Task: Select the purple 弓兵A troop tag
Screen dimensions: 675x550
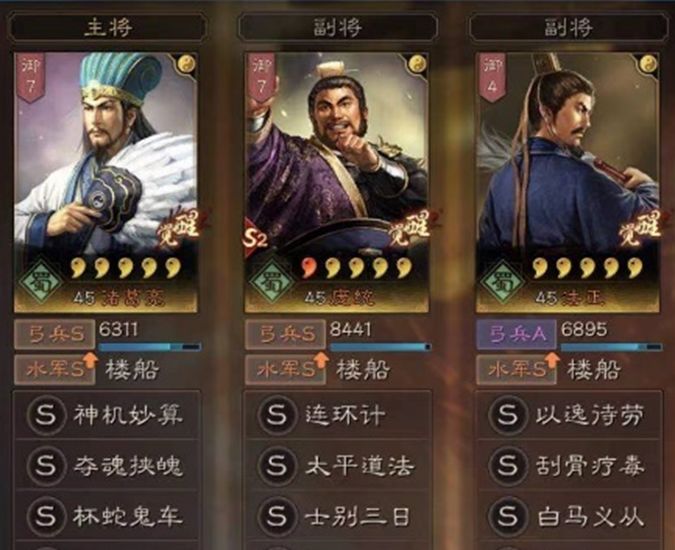Action: (516, 334)
